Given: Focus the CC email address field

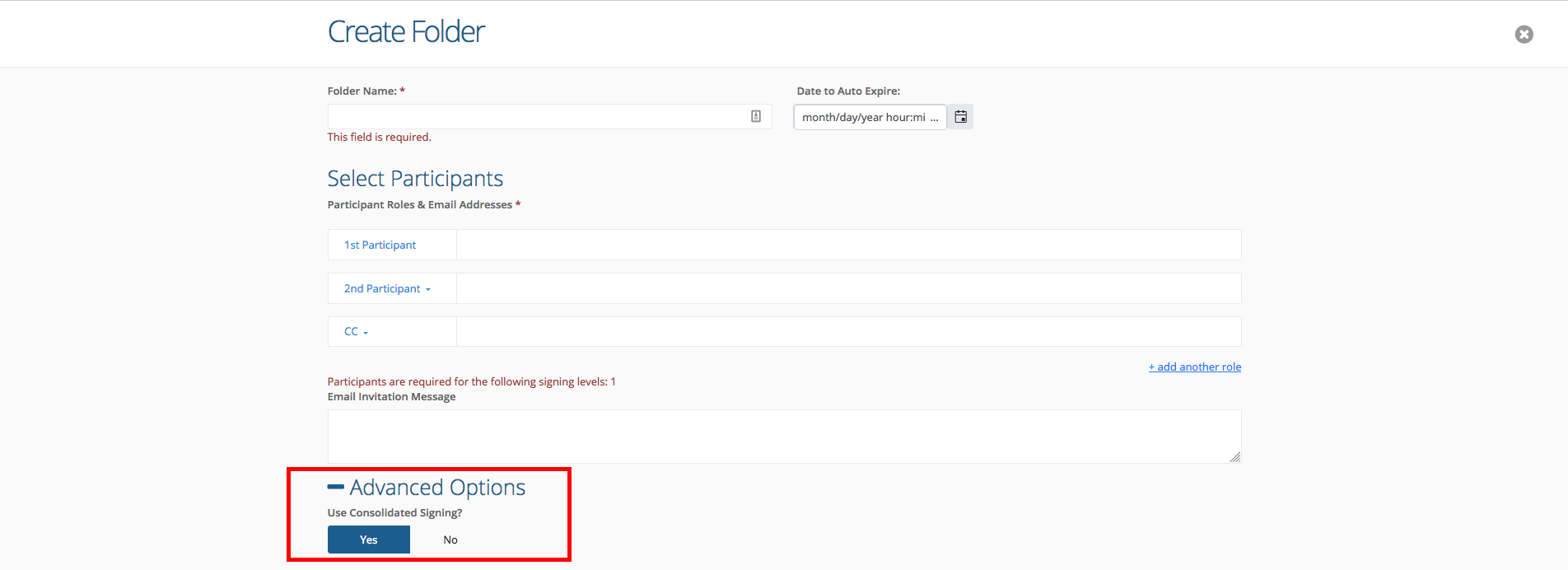Looking at the screenshot, I should [849, 332].
